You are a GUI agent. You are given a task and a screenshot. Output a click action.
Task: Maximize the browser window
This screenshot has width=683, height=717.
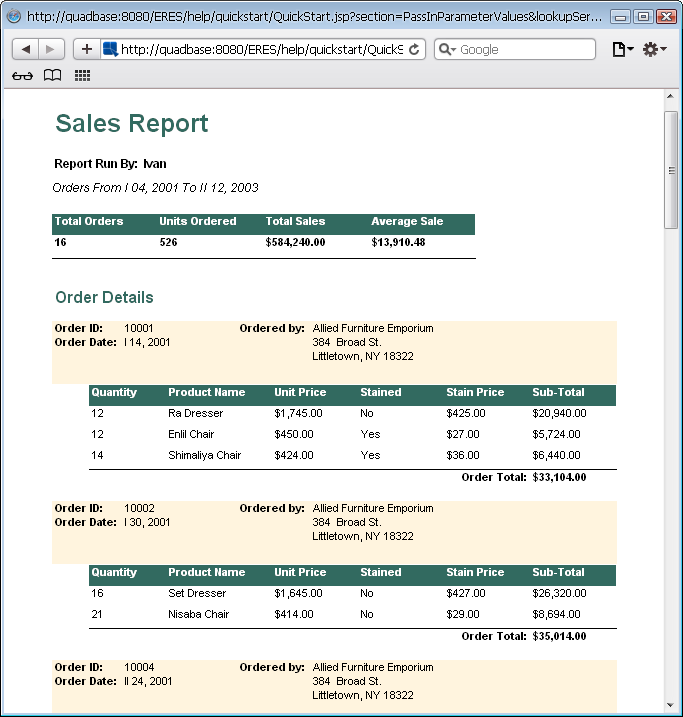click(x=642, y=17)
